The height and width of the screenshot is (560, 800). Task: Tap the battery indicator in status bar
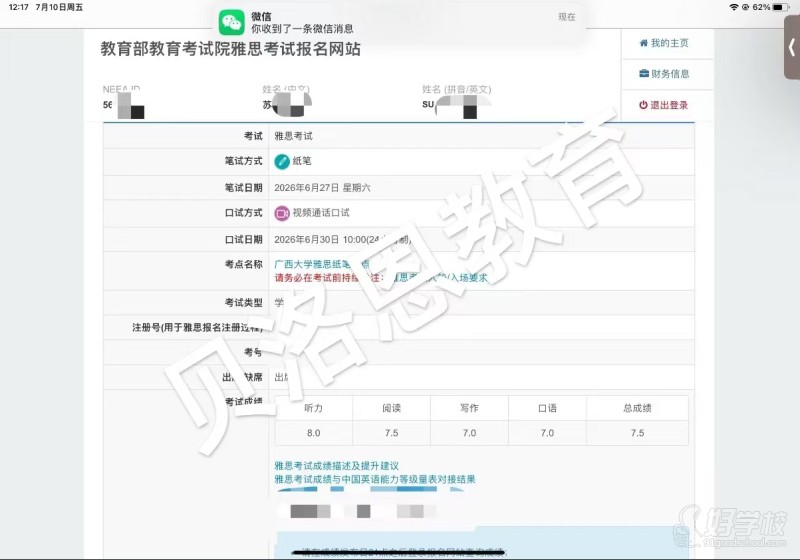coord(781,7)
